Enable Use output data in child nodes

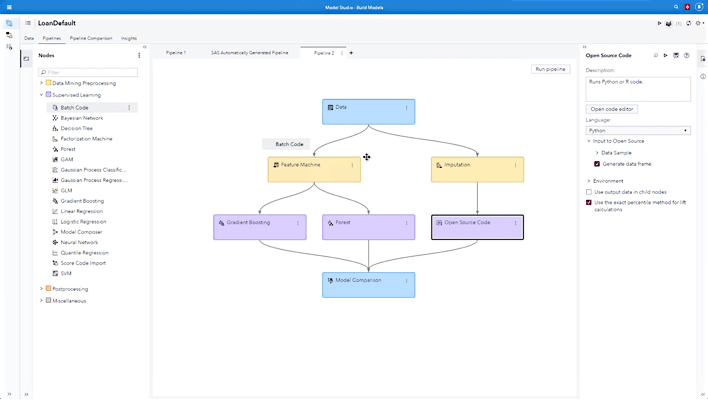[589, 192]
